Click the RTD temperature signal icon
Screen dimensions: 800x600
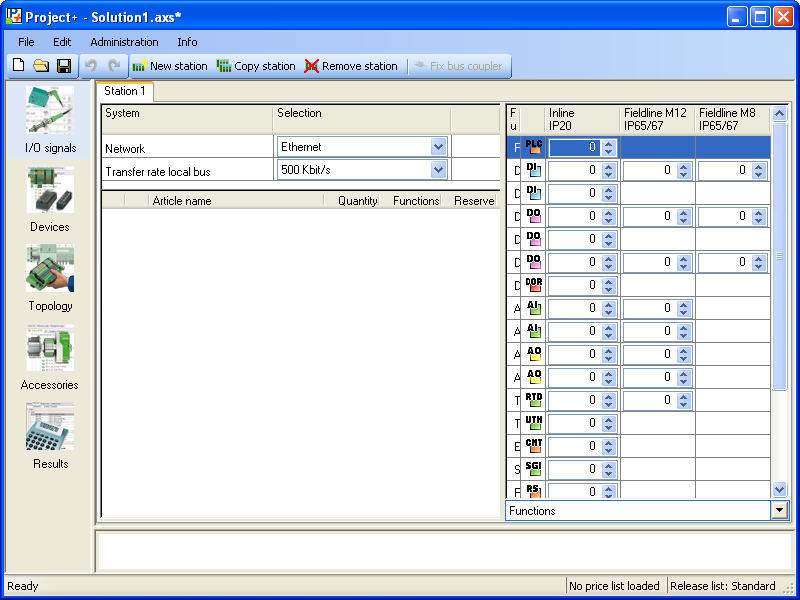533,400
